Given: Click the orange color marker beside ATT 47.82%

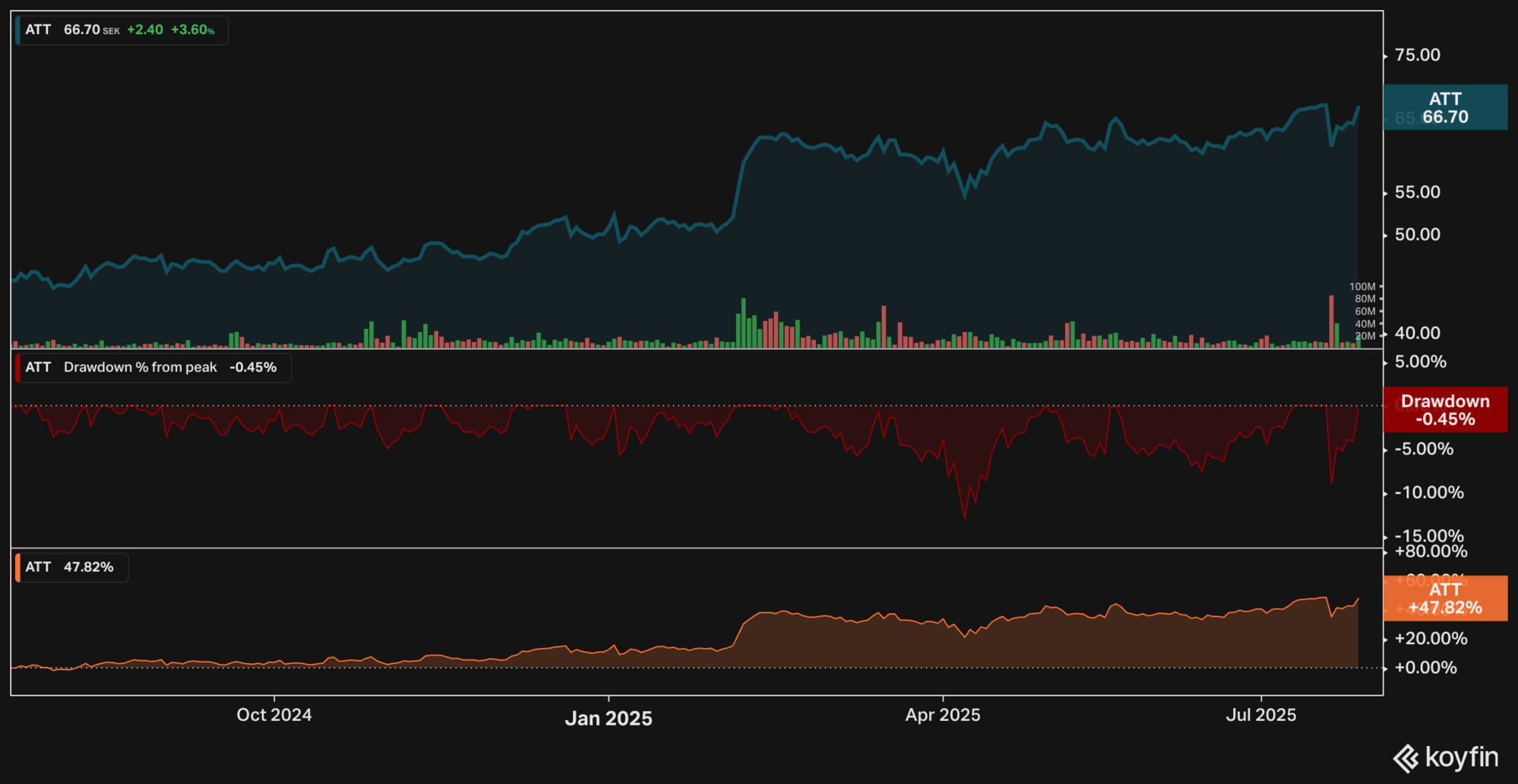Looking at the screenshot, I should 17,567.
